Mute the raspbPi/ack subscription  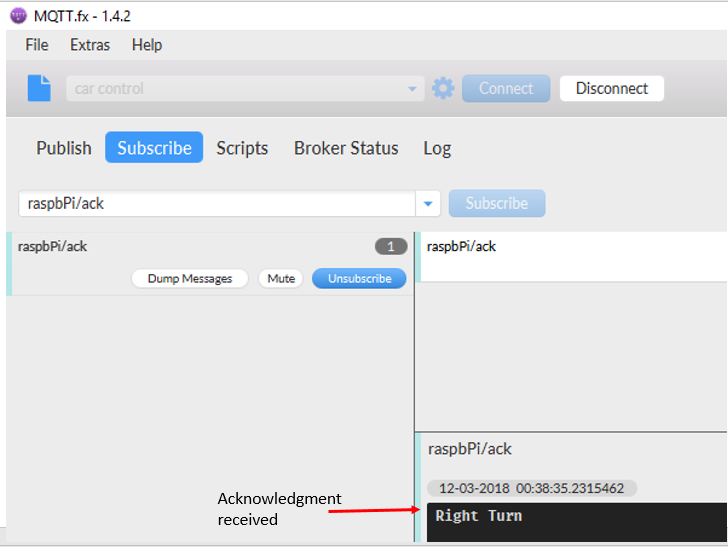tap(281, 279)
